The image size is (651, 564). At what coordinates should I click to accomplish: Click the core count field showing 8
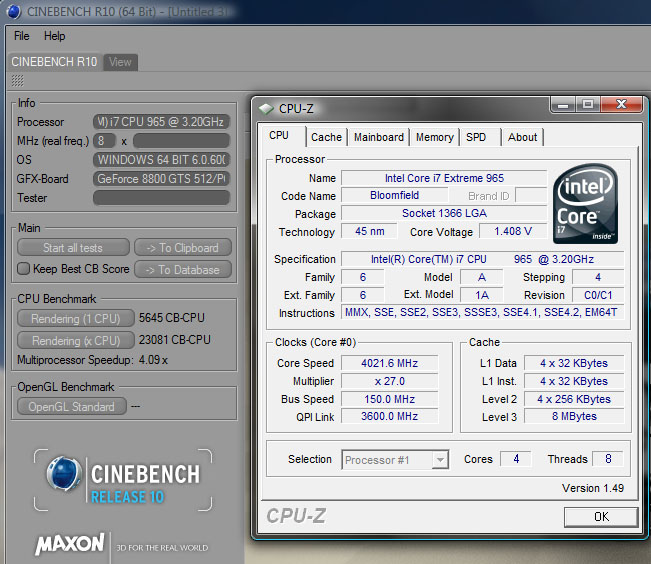(104, 141)
